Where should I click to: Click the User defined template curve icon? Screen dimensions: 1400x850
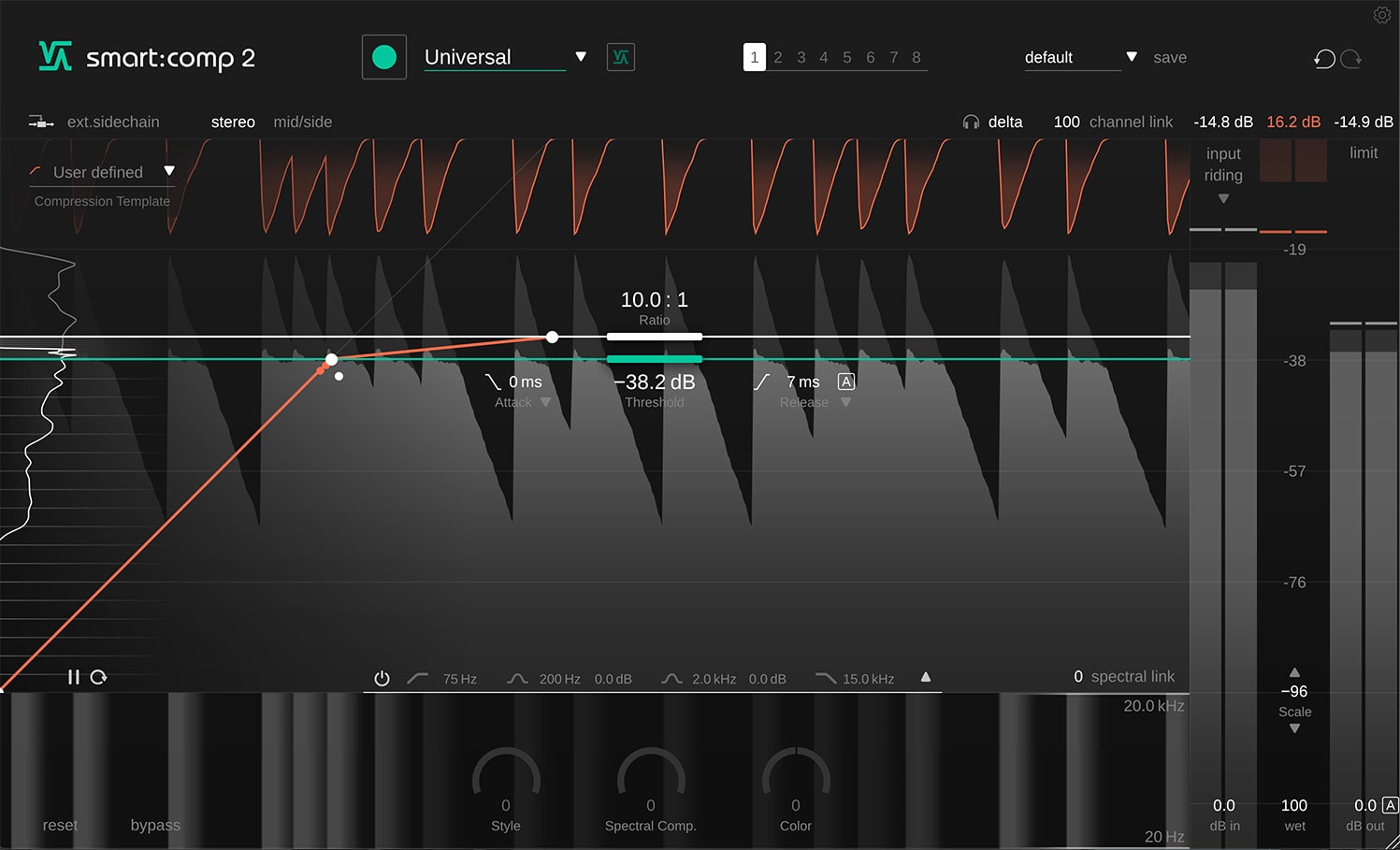(36, 171)
